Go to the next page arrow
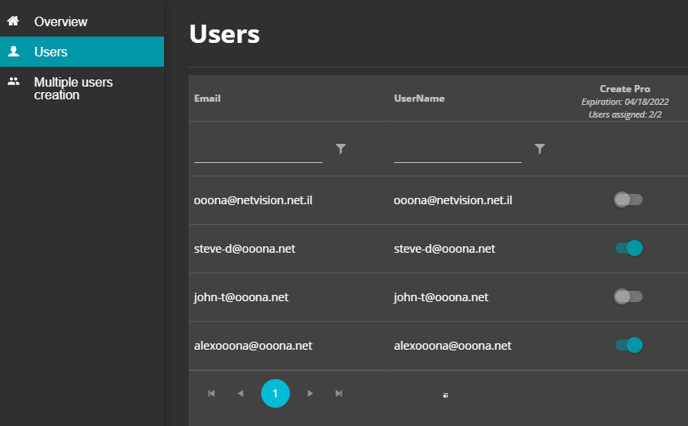The image size is (688, 426). tap(310, 394)
